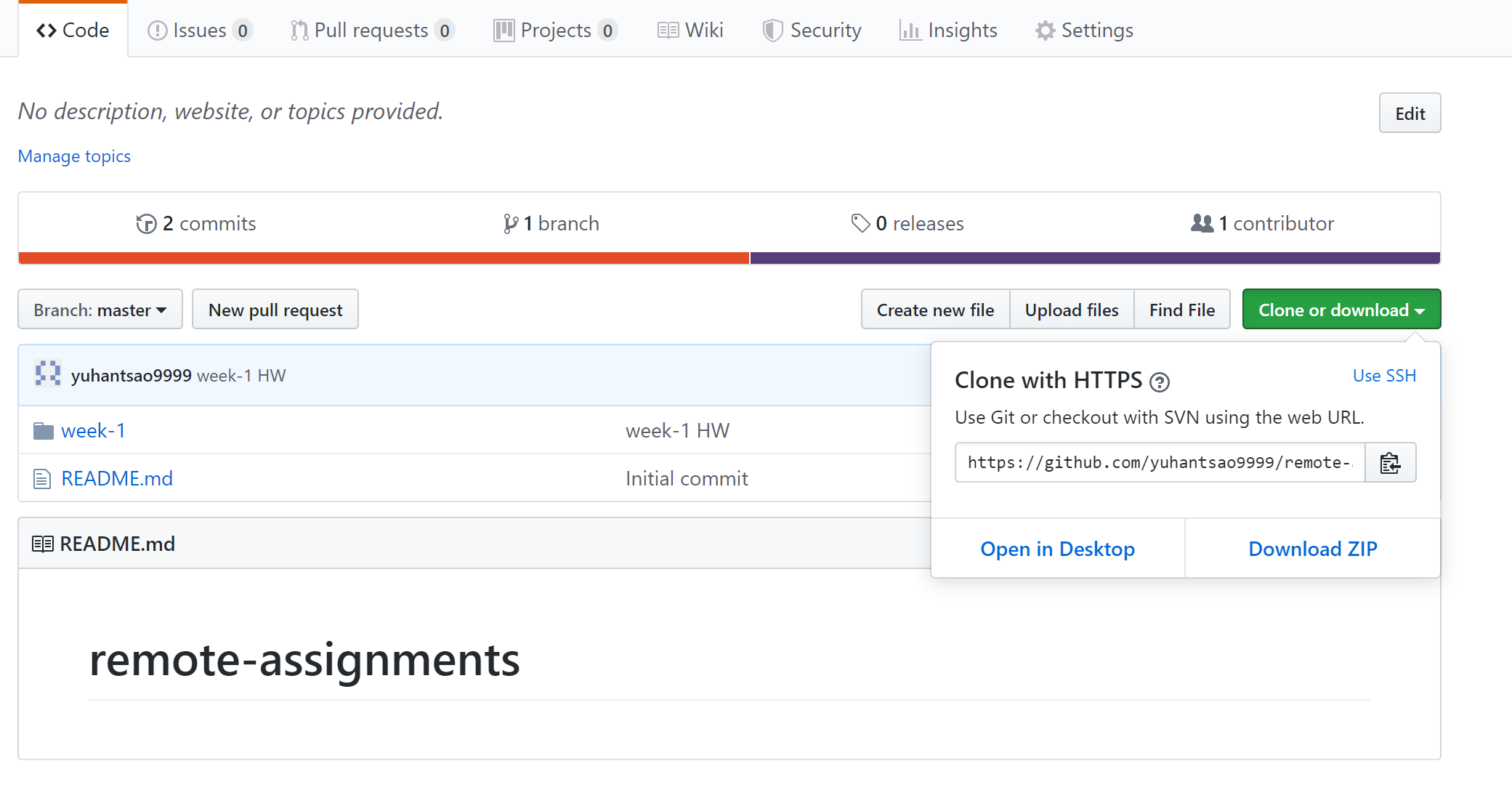Open the Issues tab
Screen dimensions: 1512x798
(x=199, y=31)
